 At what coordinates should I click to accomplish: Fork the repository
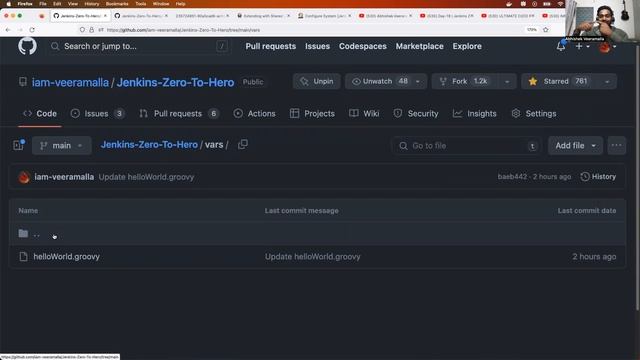[464, 81]
